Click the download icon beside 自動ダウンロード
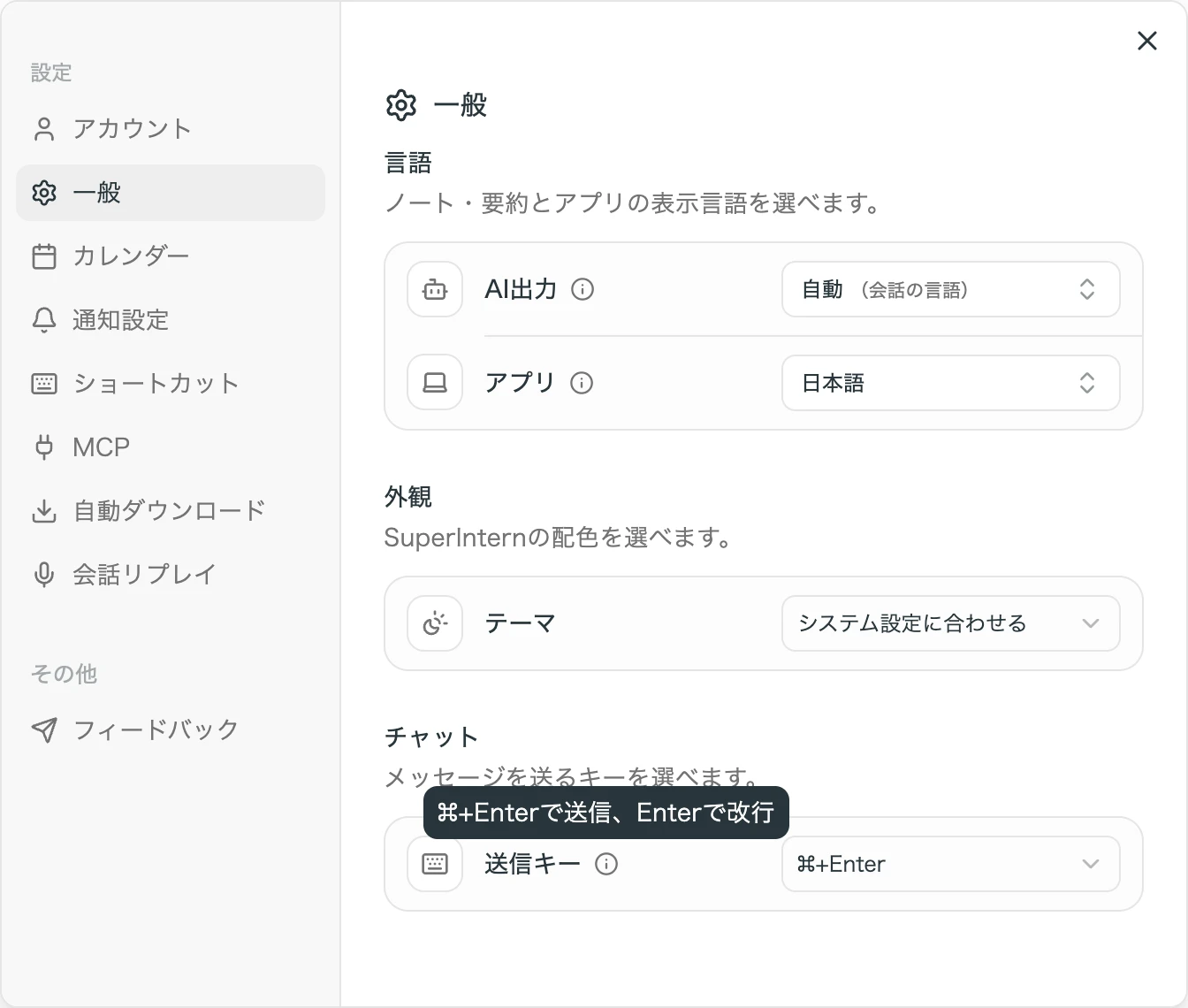1188x1008 pixels. pyautogui.click(x=44, y=511)
